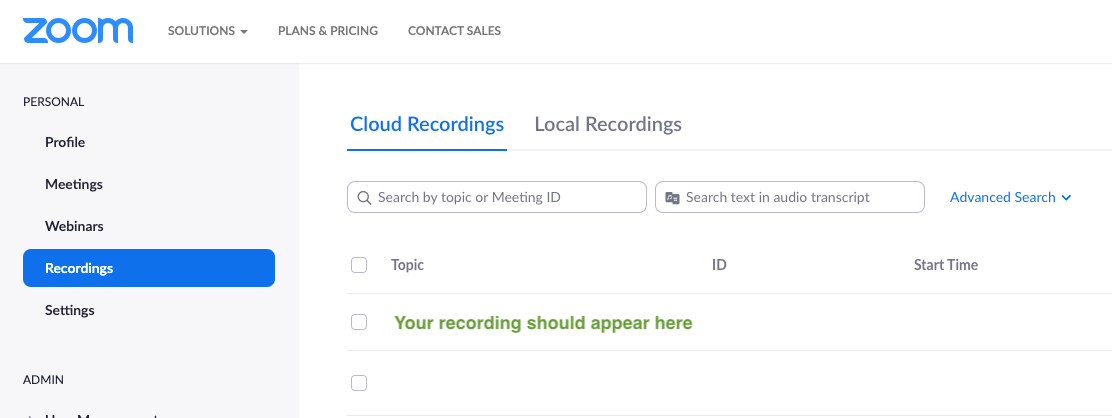Switch to the Local Recordings tab

point(608,124)
